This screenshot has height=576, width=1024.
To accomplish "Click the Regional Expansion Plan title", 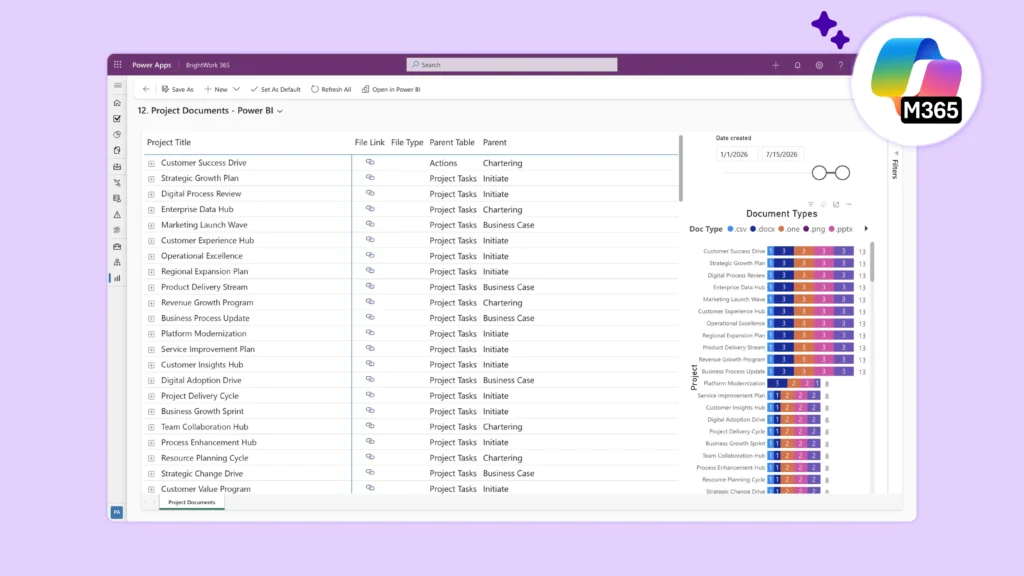I will (x=204, y=272).
